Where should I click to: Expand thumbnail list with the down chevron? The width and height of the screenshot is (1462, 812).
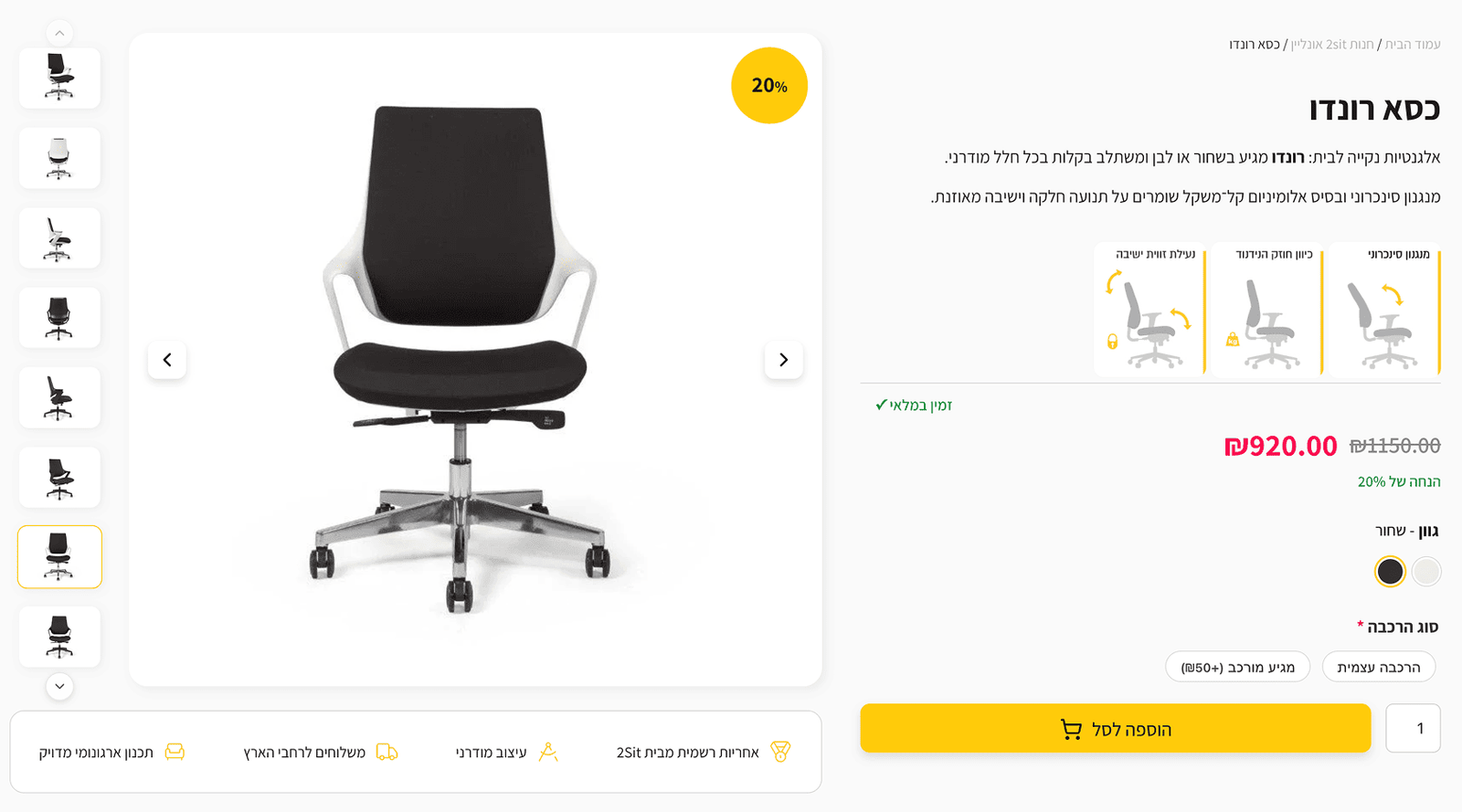tap(59, 686)
